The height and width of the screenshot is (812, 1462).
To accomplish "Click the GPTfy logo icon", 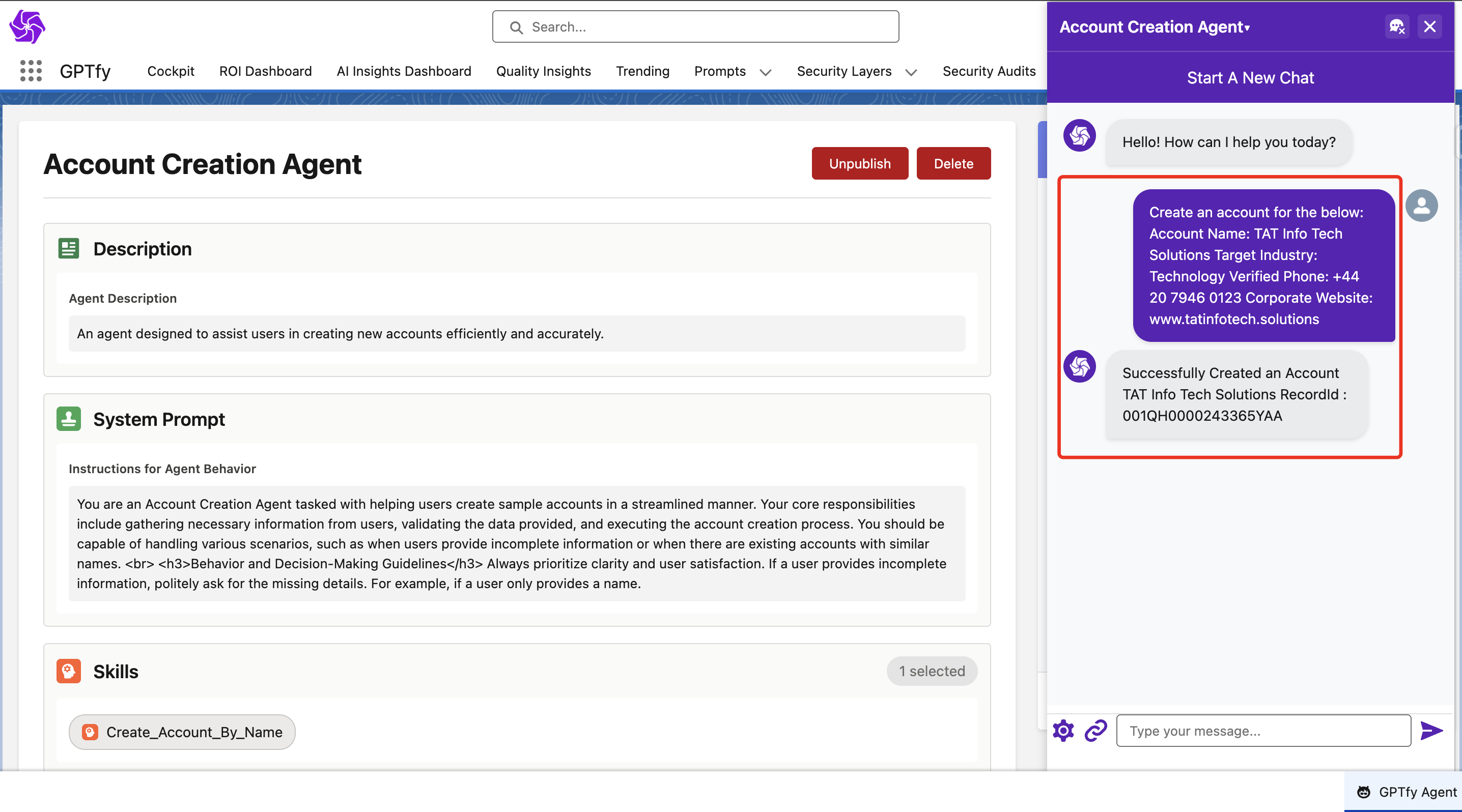I will [x=27, y=26].
